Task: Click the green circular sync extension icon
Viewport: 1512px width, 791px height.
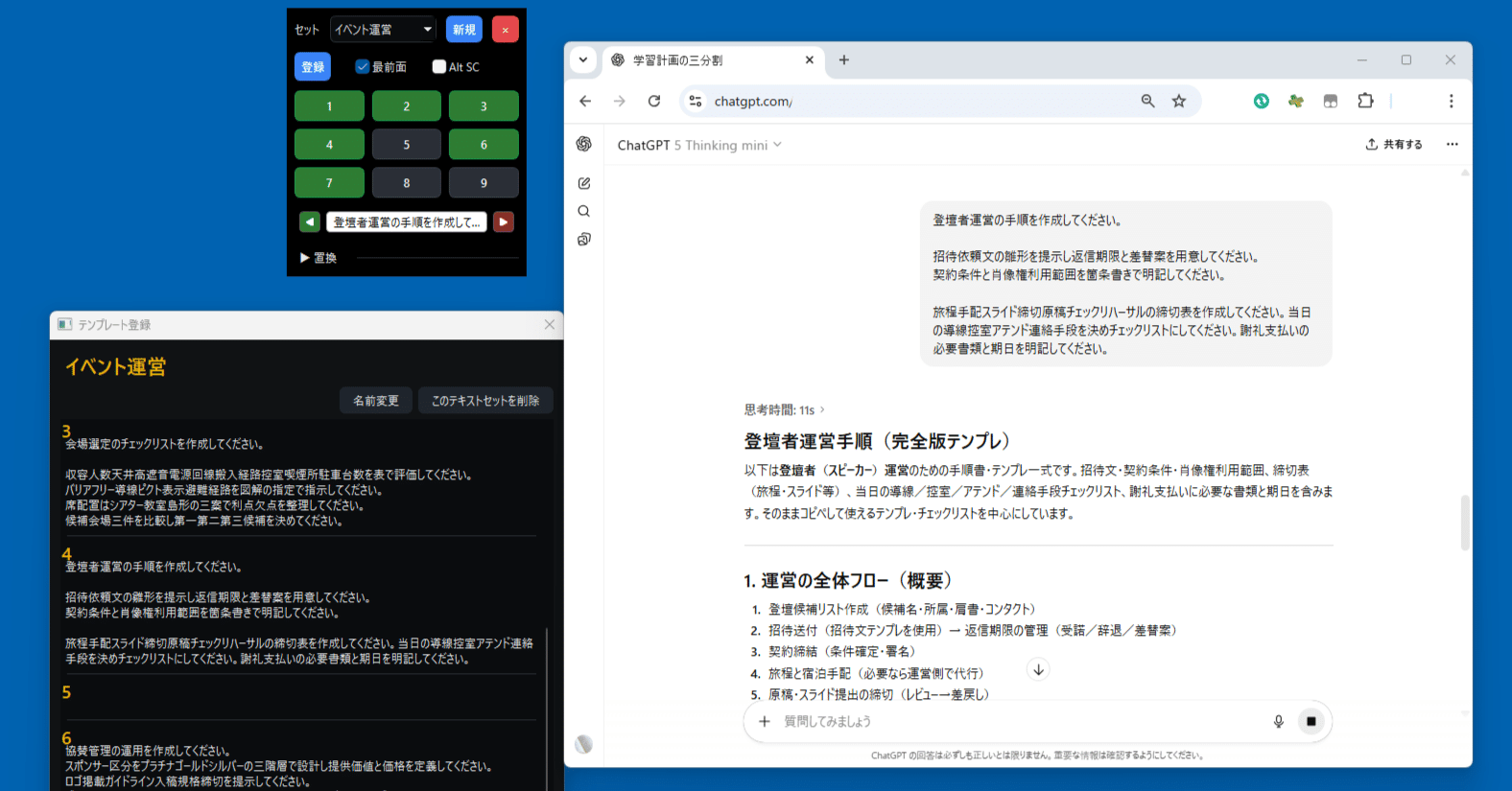Action: pyautogui.click(x=1262, y=101)
